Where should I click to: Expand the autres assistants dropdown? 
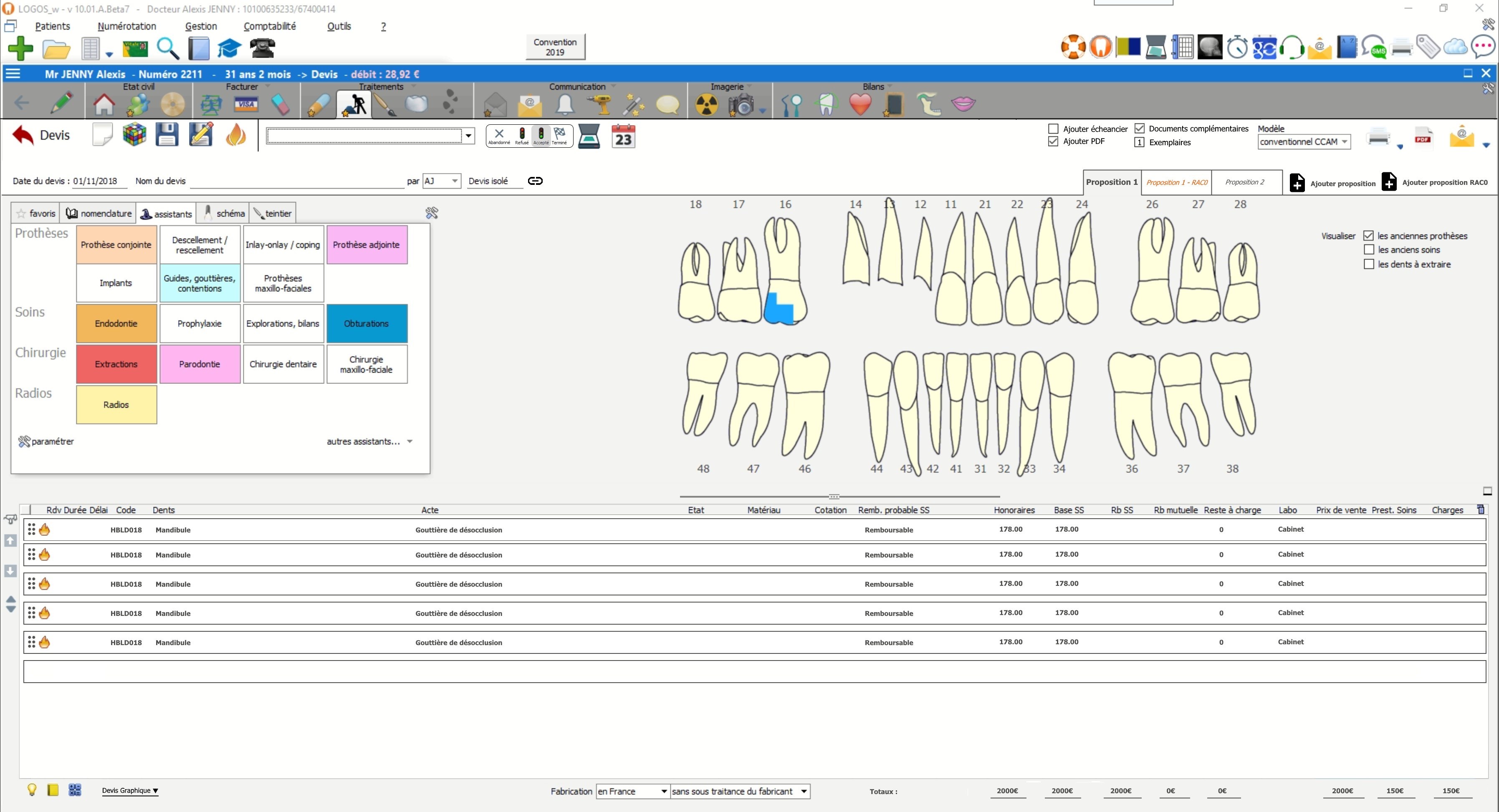[369, 441]
